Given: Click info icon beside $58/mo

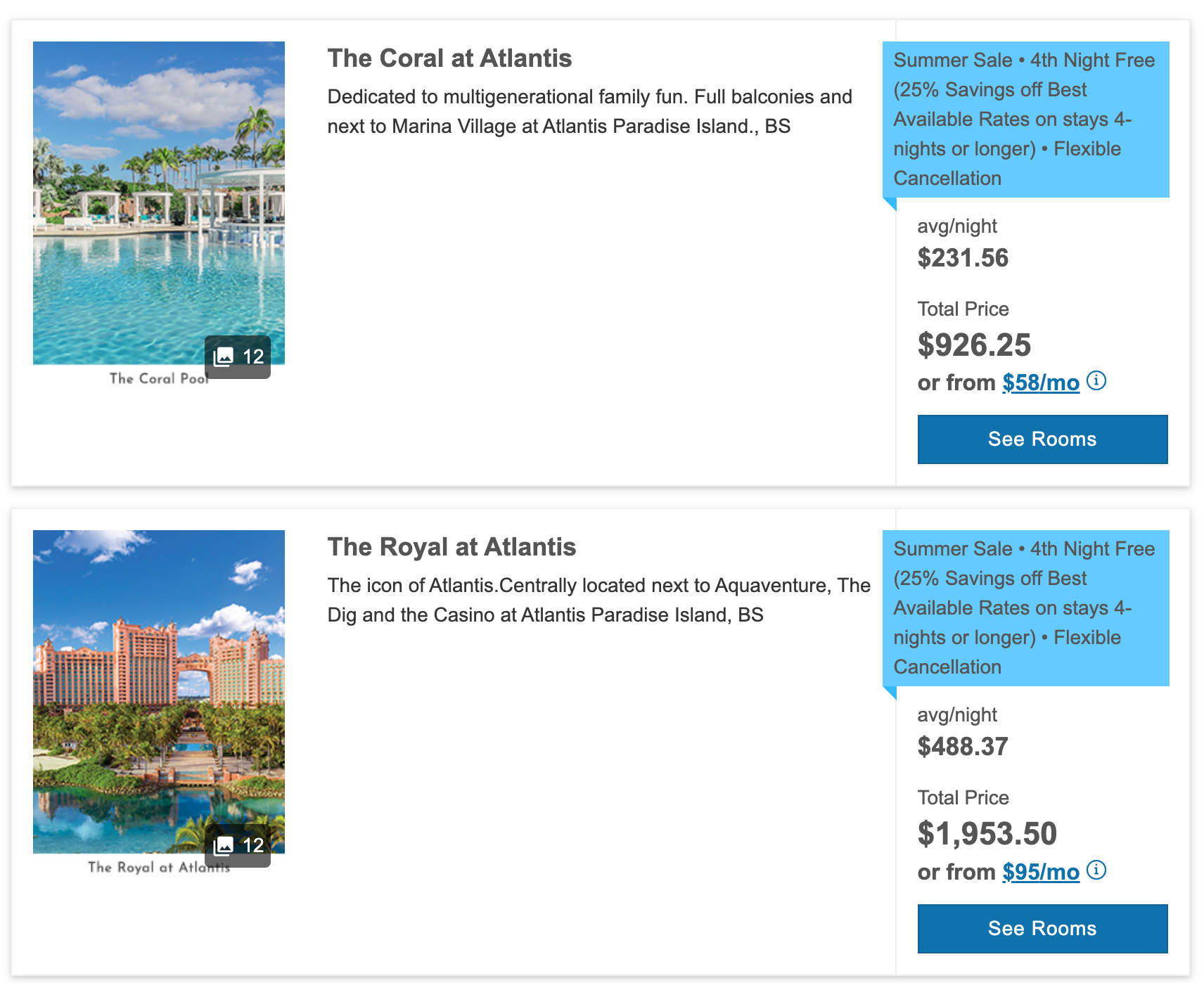Looking at the screenshot, I should click(1096, 381).
